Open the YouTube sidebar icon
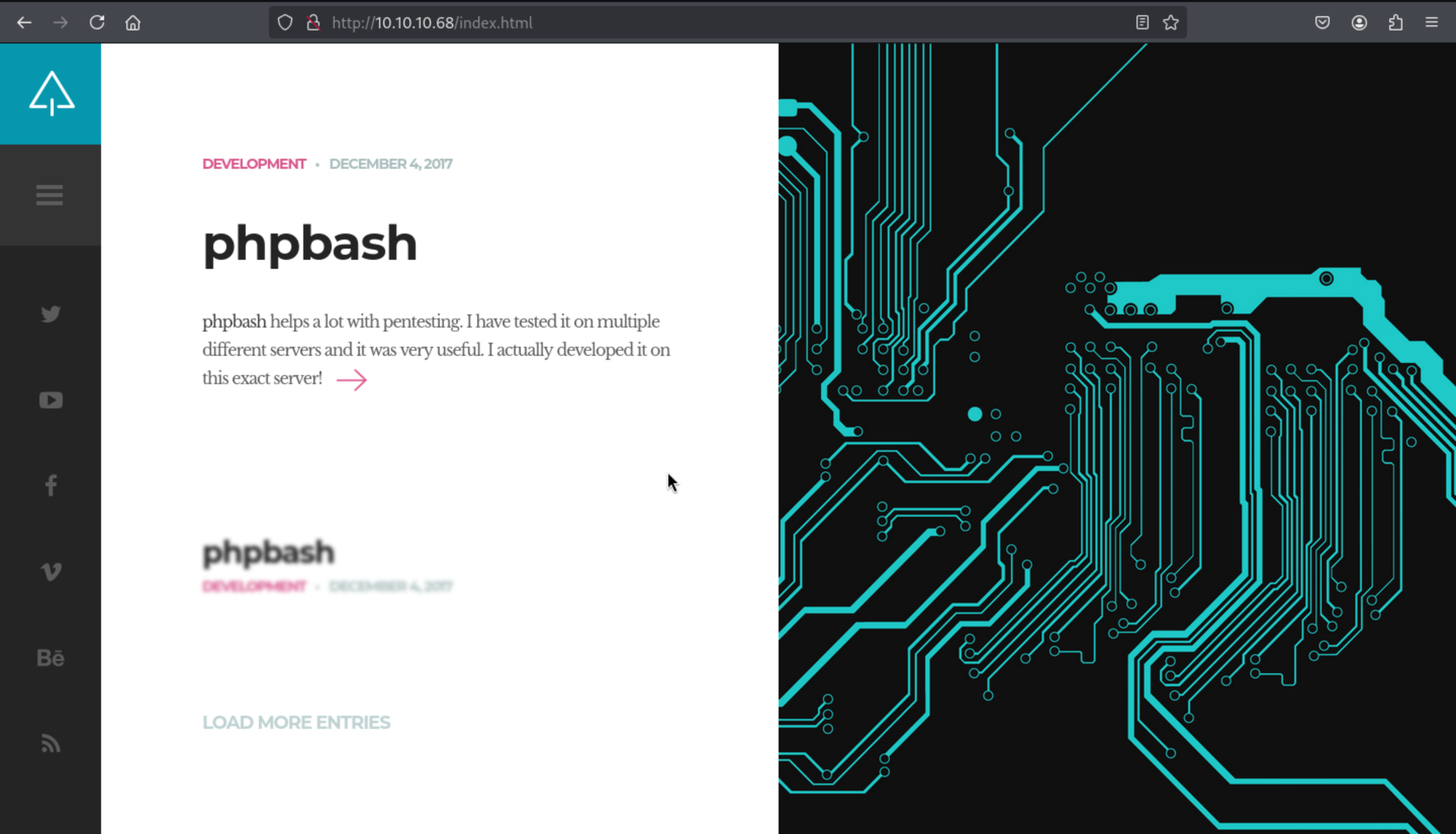 [51, 400]
